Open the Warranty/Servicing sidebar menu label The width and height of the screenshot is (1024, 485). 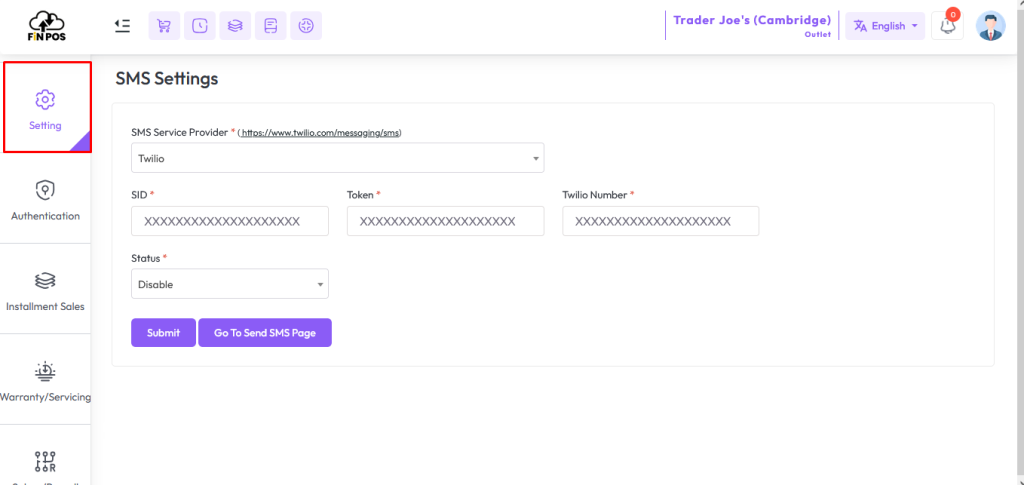45,397
